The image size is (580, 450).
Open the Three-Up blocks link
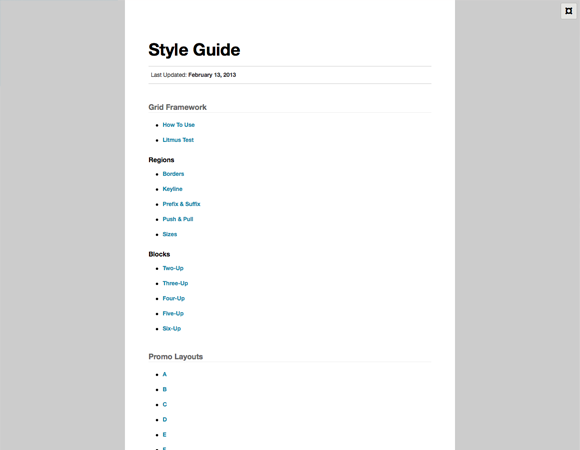(x=175, y=284)
